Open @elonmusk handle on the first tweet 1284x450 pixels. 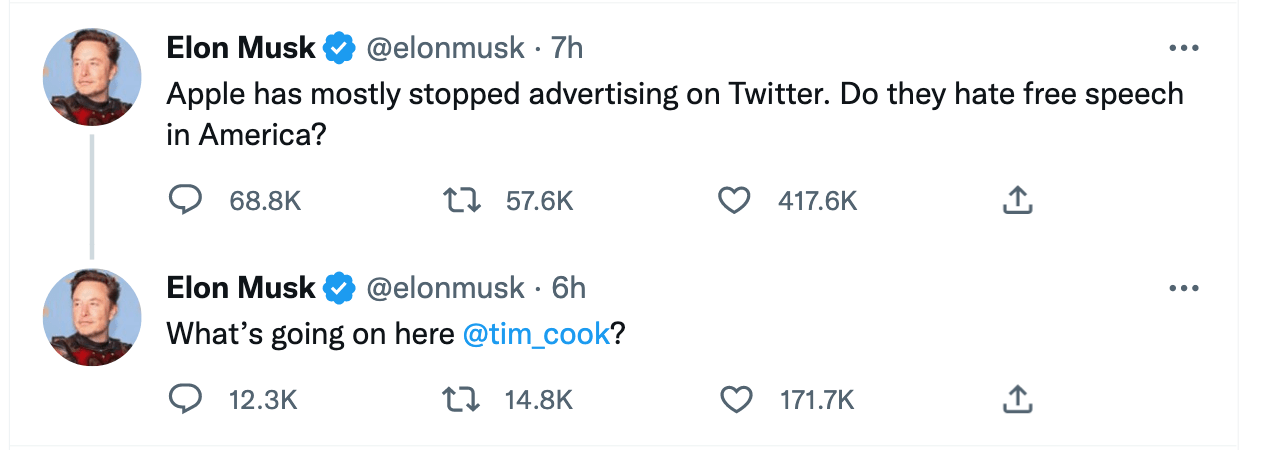[446, 48]
